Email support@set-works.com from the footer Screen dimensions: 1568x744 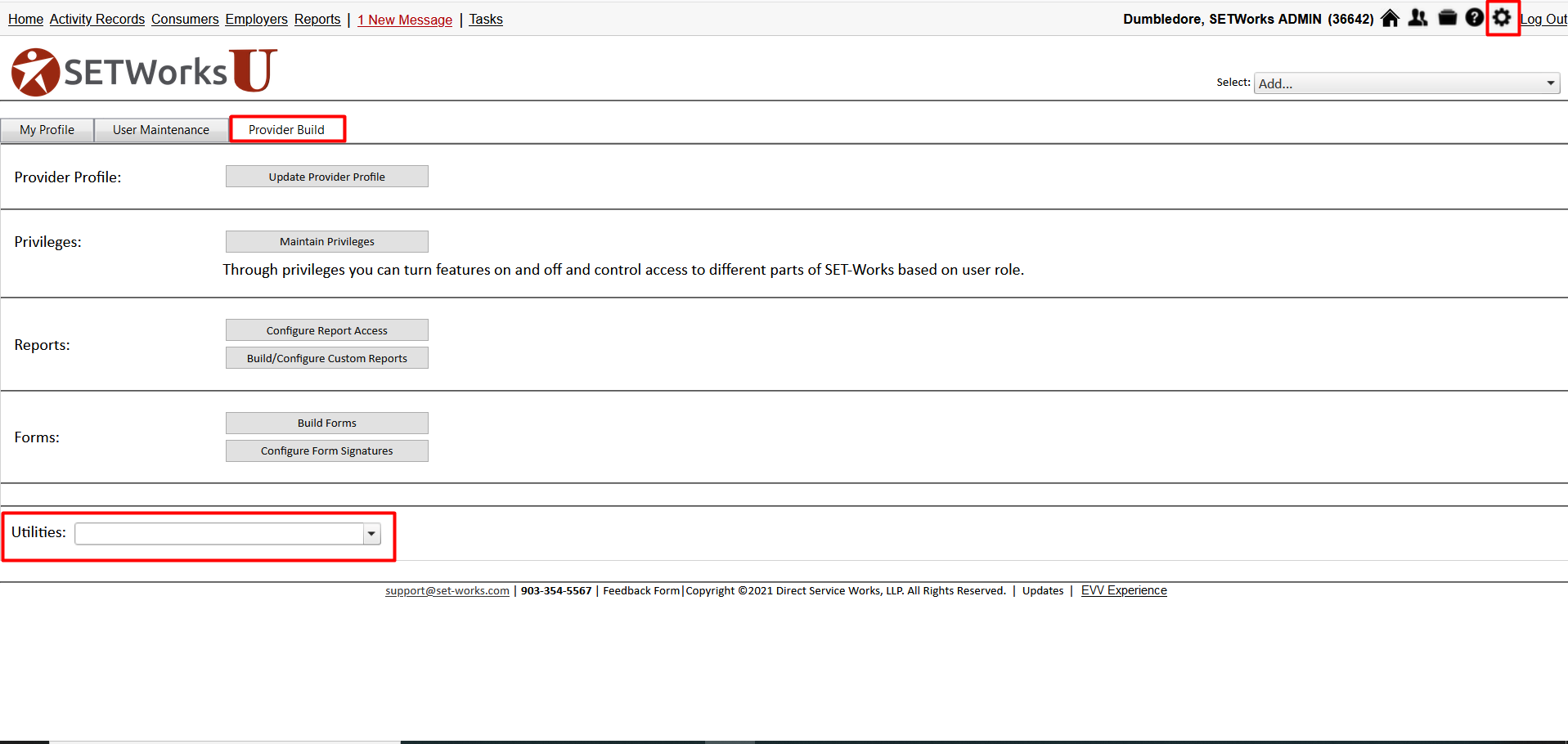(x=447, y=591)
